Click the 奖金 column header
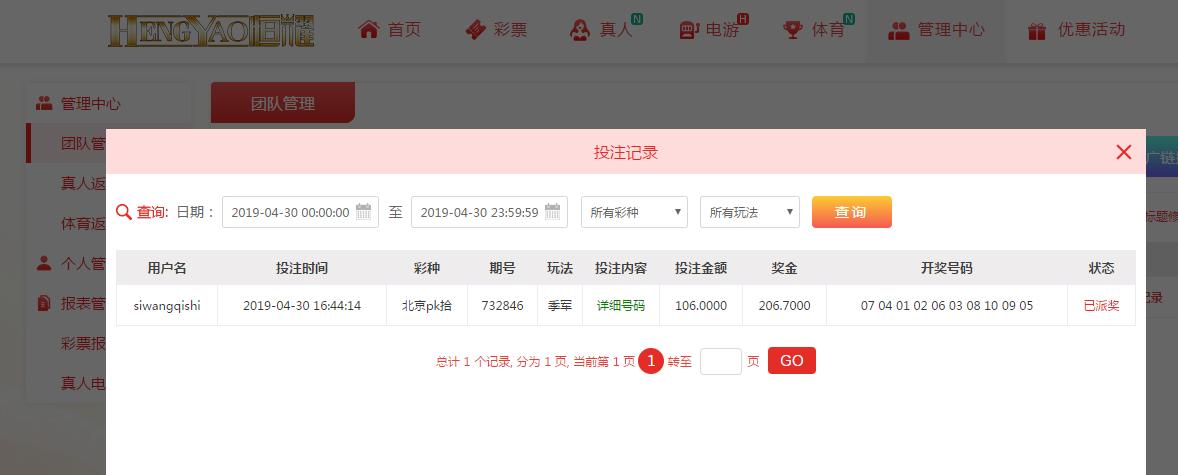The height and width of the screenshot is (475, 1178). (x=784, y=268)
